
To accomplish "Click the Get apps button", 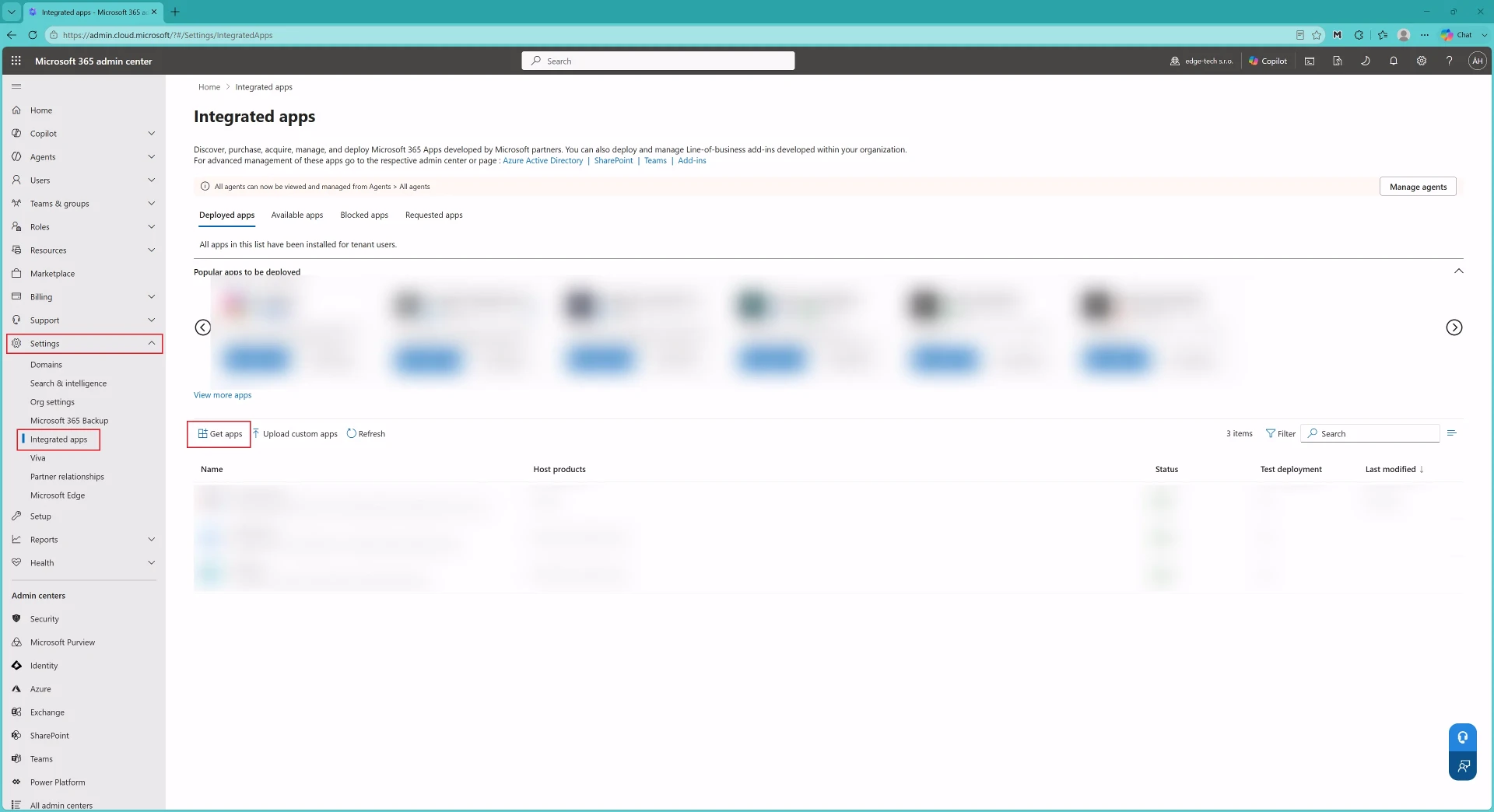I will click(220, 434).
